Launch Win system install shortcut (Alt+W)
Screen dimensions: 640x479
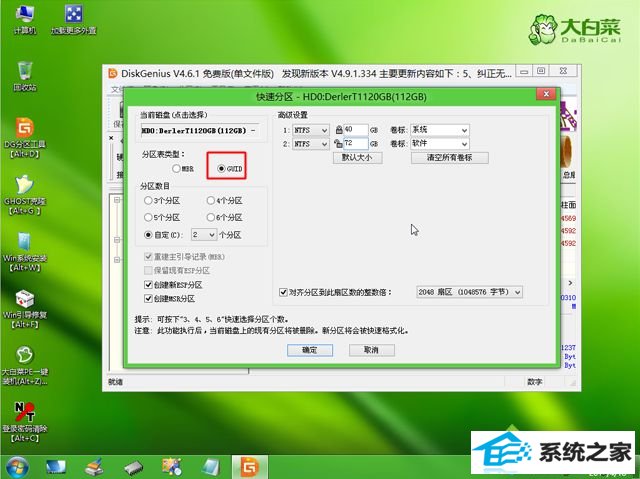25,251
